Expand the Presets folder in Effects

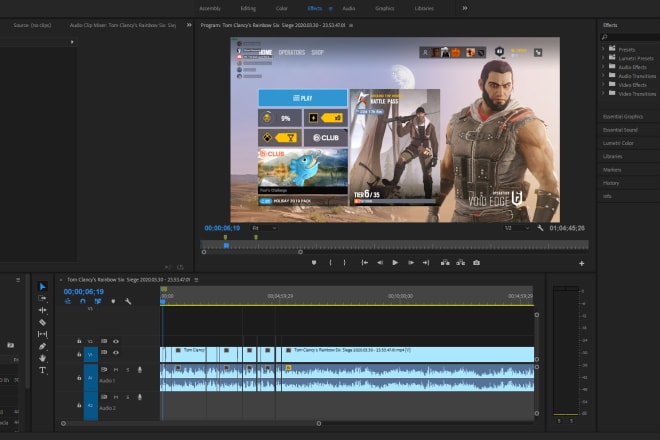[603, 49]
